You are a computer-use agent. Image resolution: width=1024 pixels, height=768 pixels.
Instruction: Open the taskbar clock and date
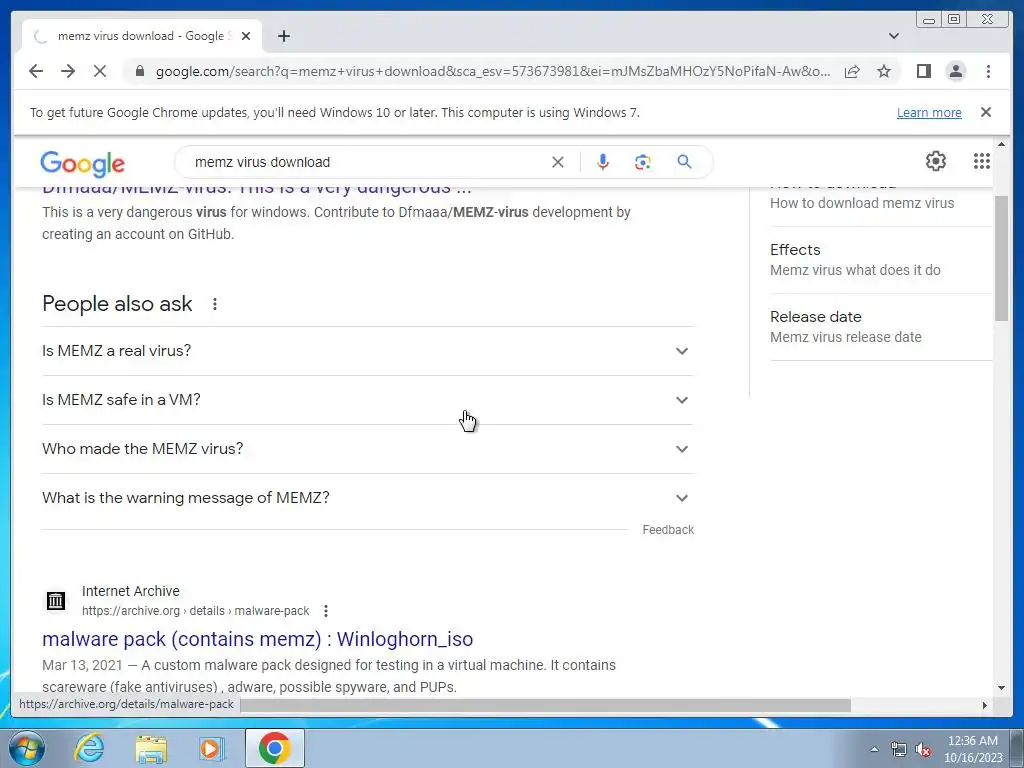(x=972, y=749)
